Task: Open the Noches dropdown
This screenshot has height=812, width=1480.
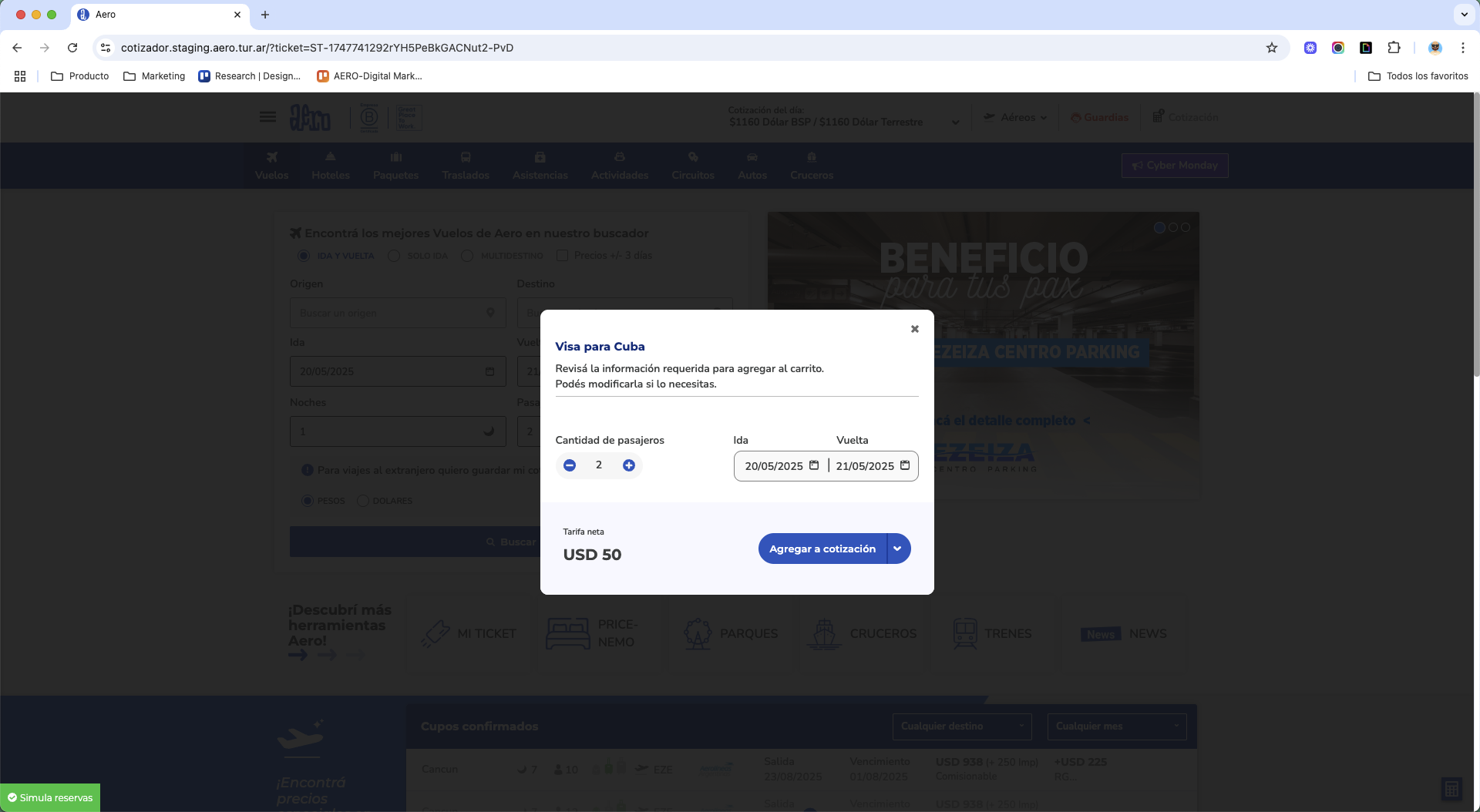Action: coord(398,431)
